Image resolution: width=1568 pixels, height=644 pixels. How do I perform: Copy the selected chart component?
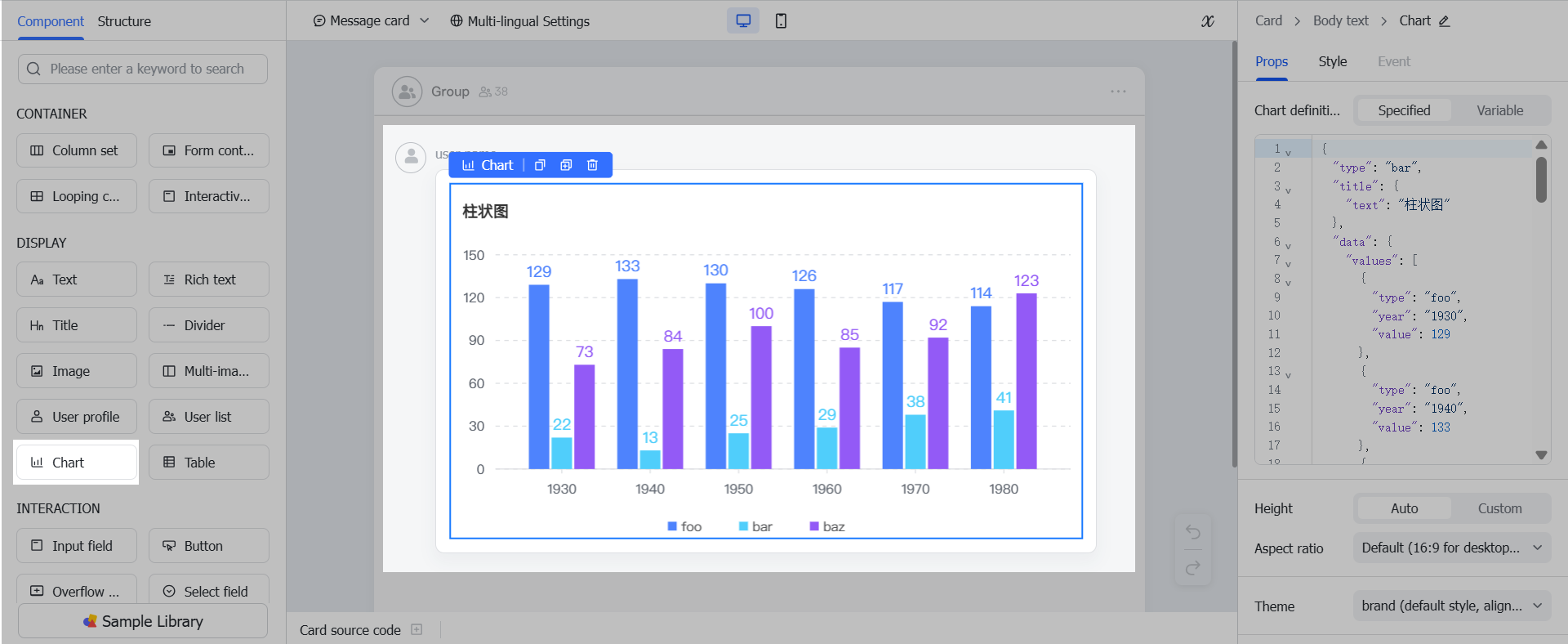540,165
